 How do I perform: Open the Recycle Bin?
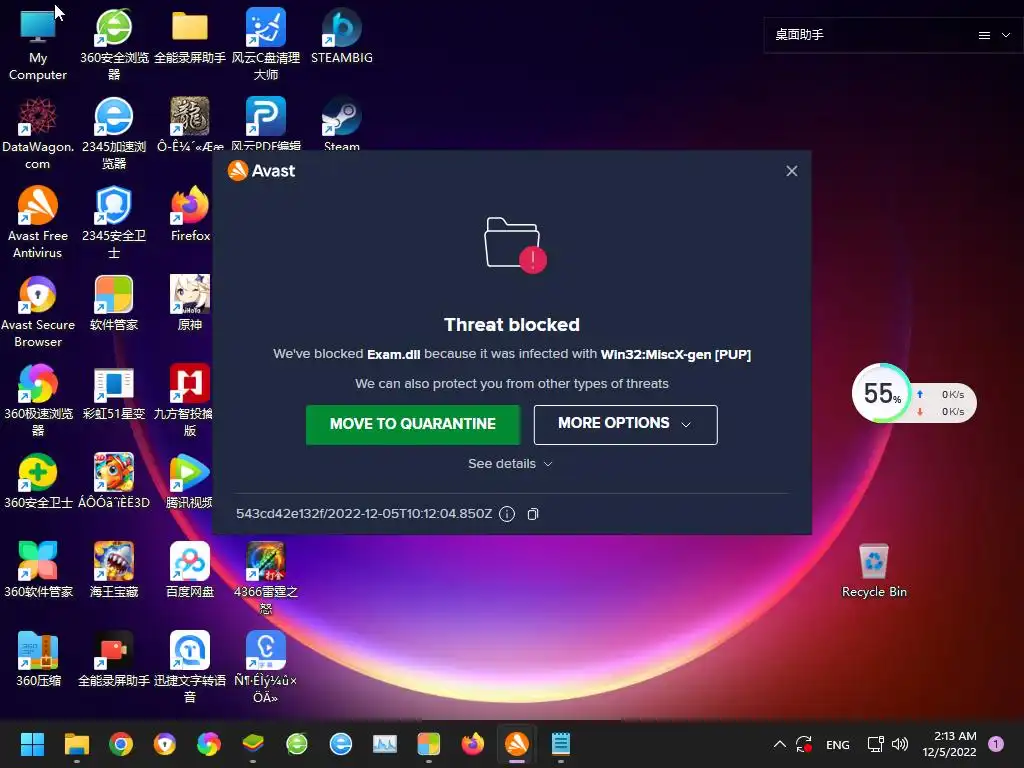(874, 571)
